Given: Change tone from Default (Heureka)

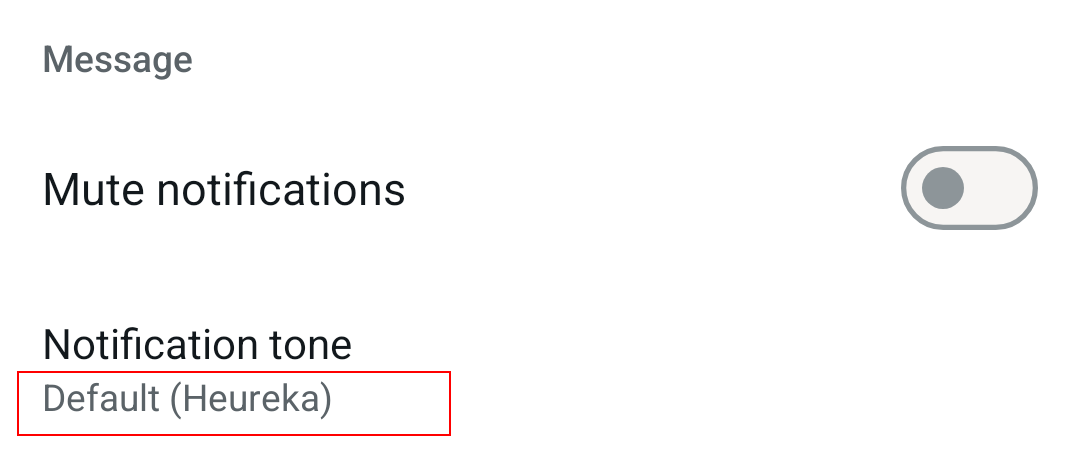Looking at the screenshot, I should [x=187, y=400].
